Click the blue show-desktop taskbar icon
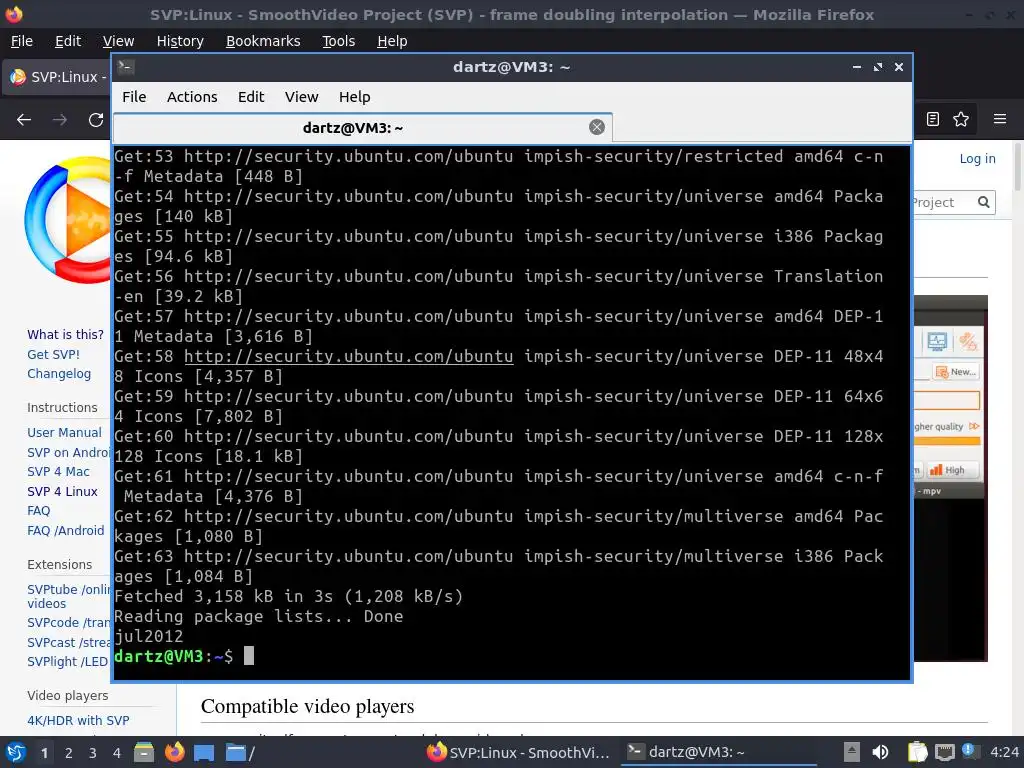This screenshot has height=768, width=1024. 204,753
